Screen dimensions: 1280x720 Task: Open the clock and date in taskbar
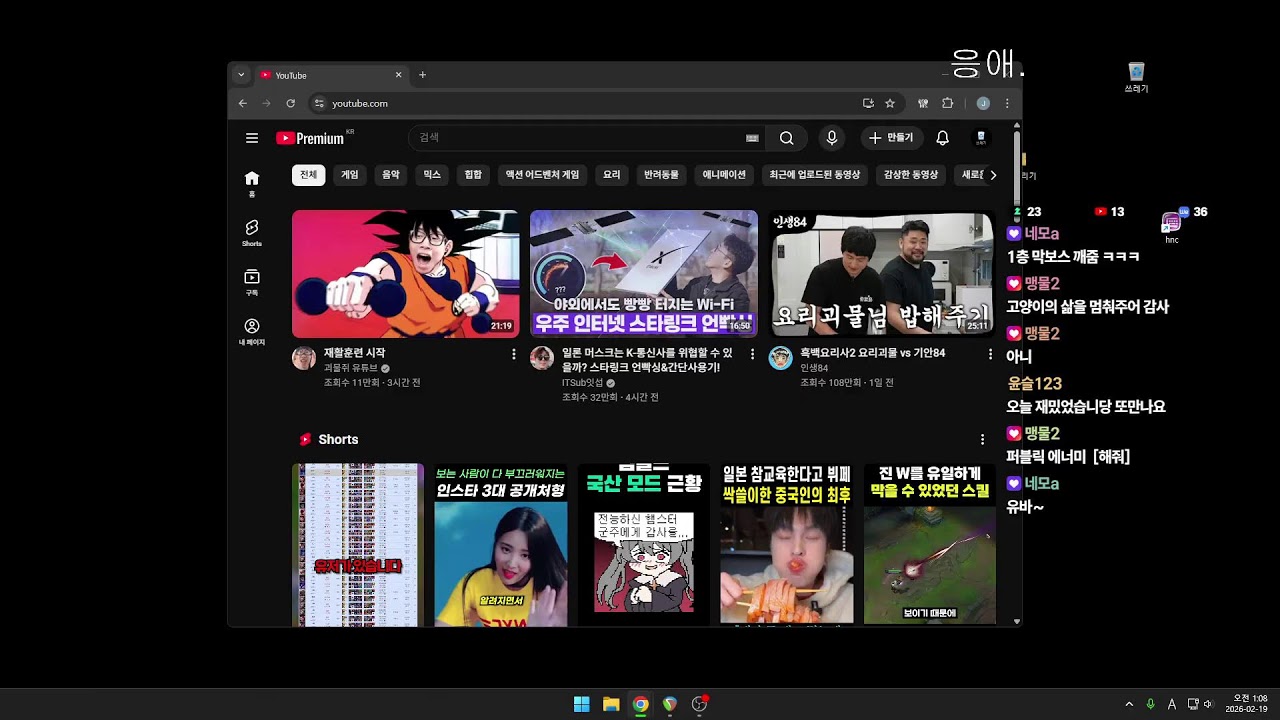tap(1248, 704)
